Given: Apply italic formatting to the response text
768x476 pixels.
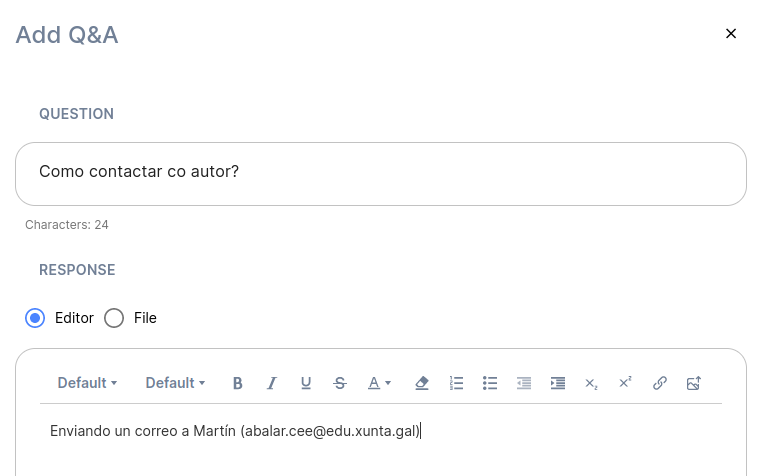Looking at the screenshot, I should [271, 383].
